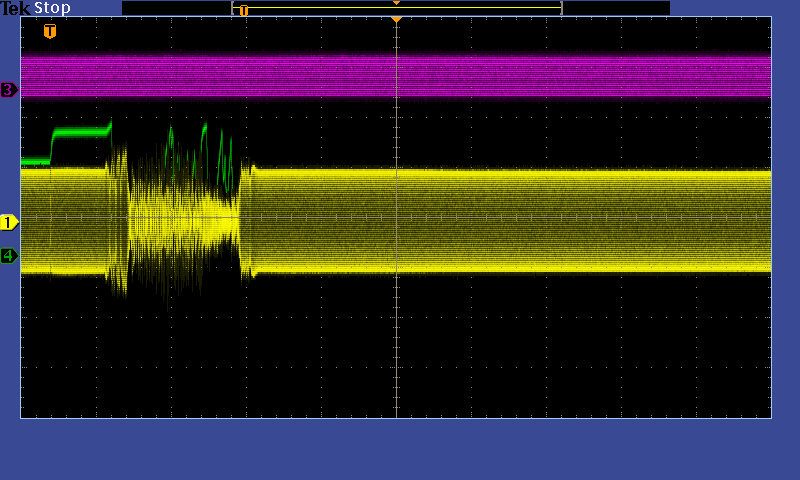
Task: Select the green waveform's flat raised step
Action: 80,131
